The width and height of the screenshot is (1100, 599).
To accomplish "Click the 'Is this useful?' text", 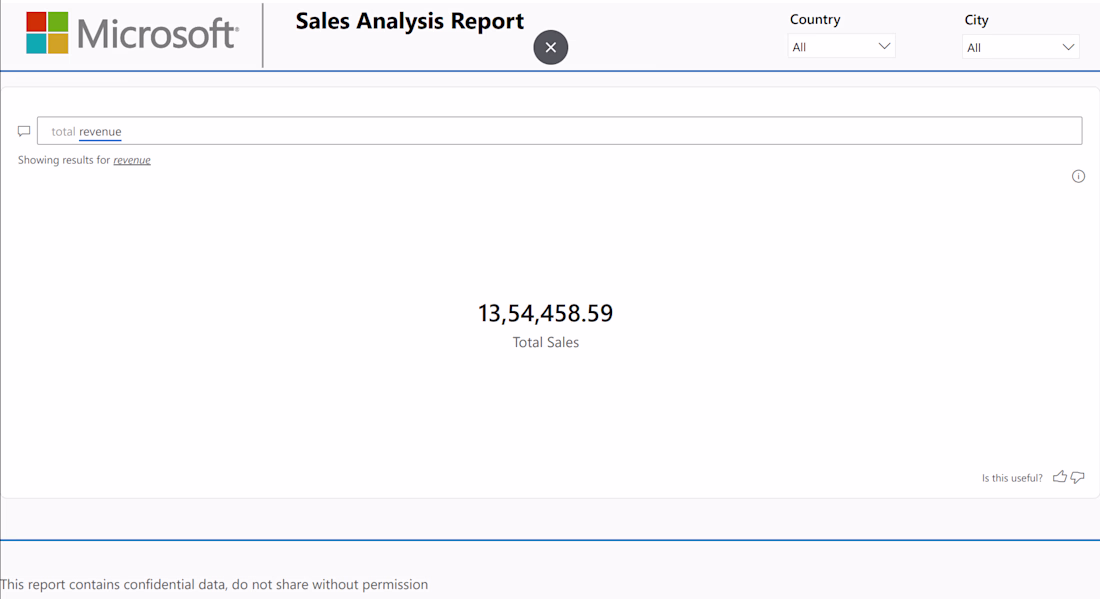I will (x=1012, y=478).
